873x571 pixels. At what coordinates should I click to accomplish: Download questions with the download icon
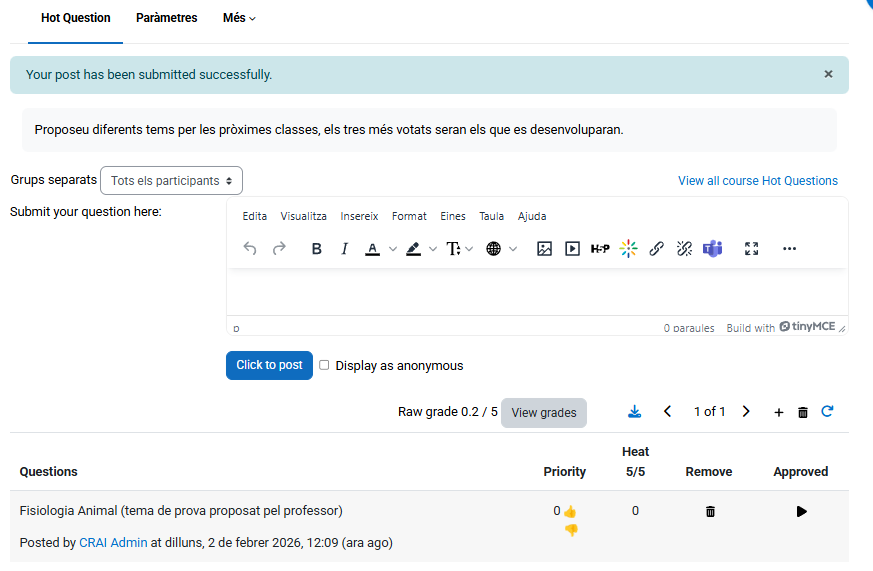pyautogui.click(x=634, y=412)
